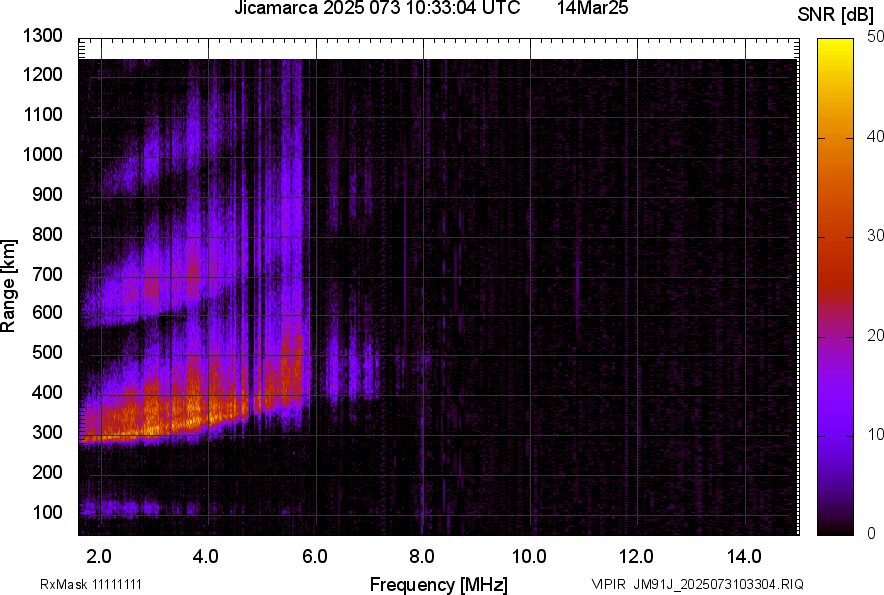The height and width of the screenshot is (595, 884).
Task: Click range tick label 1300
Action: (43, 36)
